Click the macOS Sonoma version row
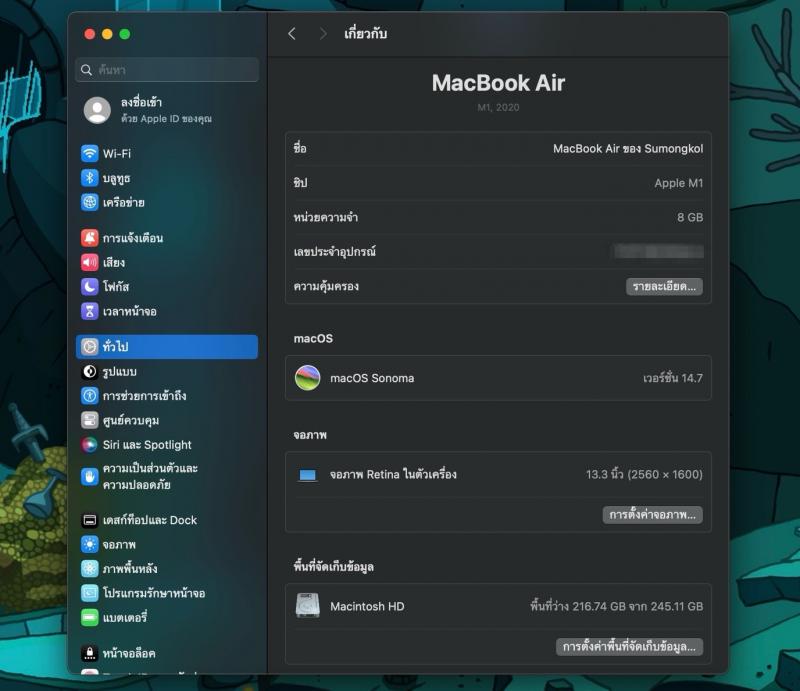800x691 pixels. [498, 378]
